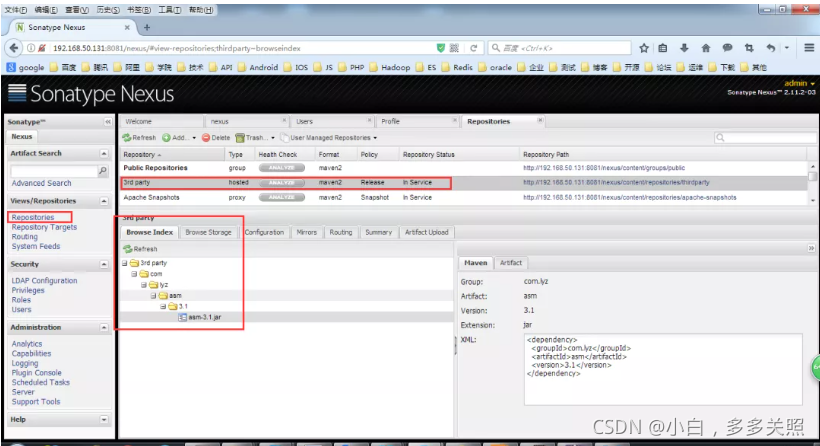Click ANALYZE button for Public Repositories
Viewport: 820px width, 446px height.
click(281, 168)
